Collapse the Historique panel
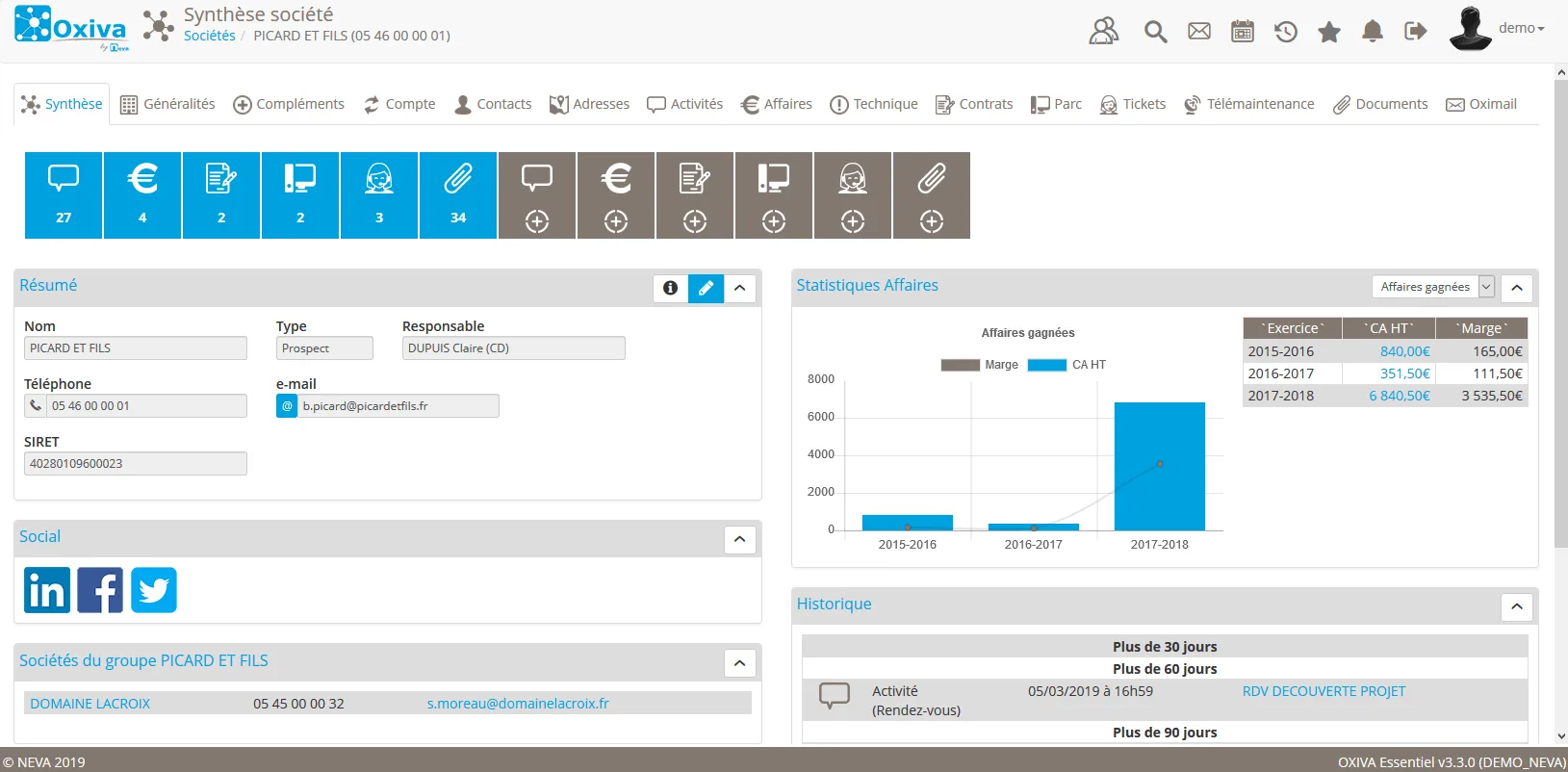The height and width of the screenshot is (772, 1568). point(1516,606)
